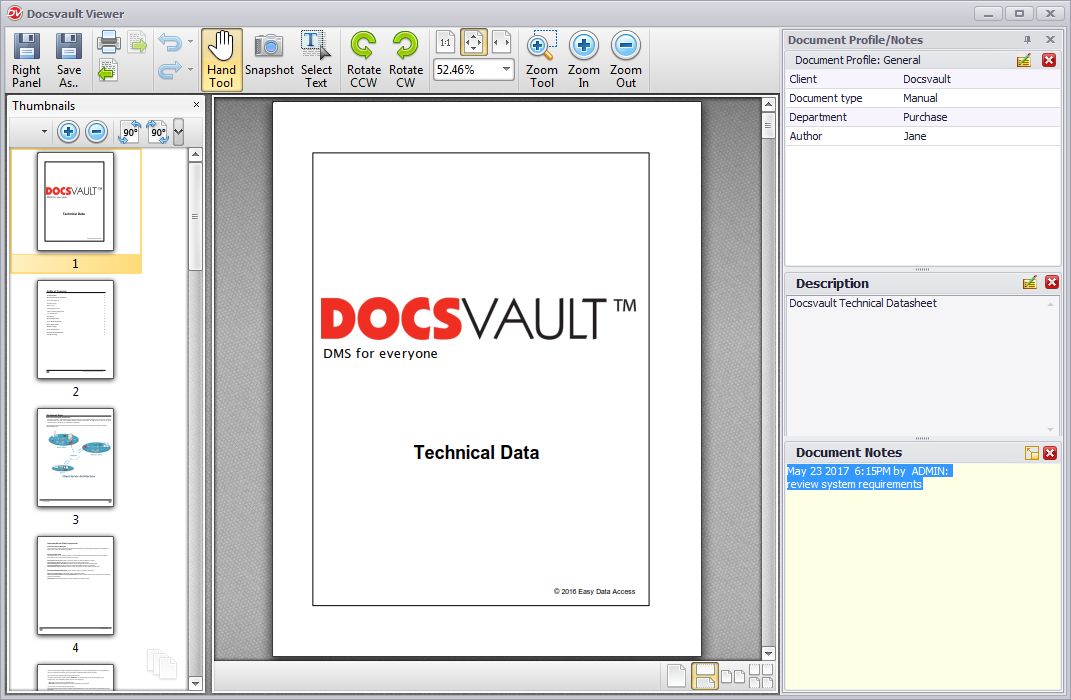Select page 4 thumbnail
The image size is (1071, 700).
pyautogui.click(x=75, y=585)
